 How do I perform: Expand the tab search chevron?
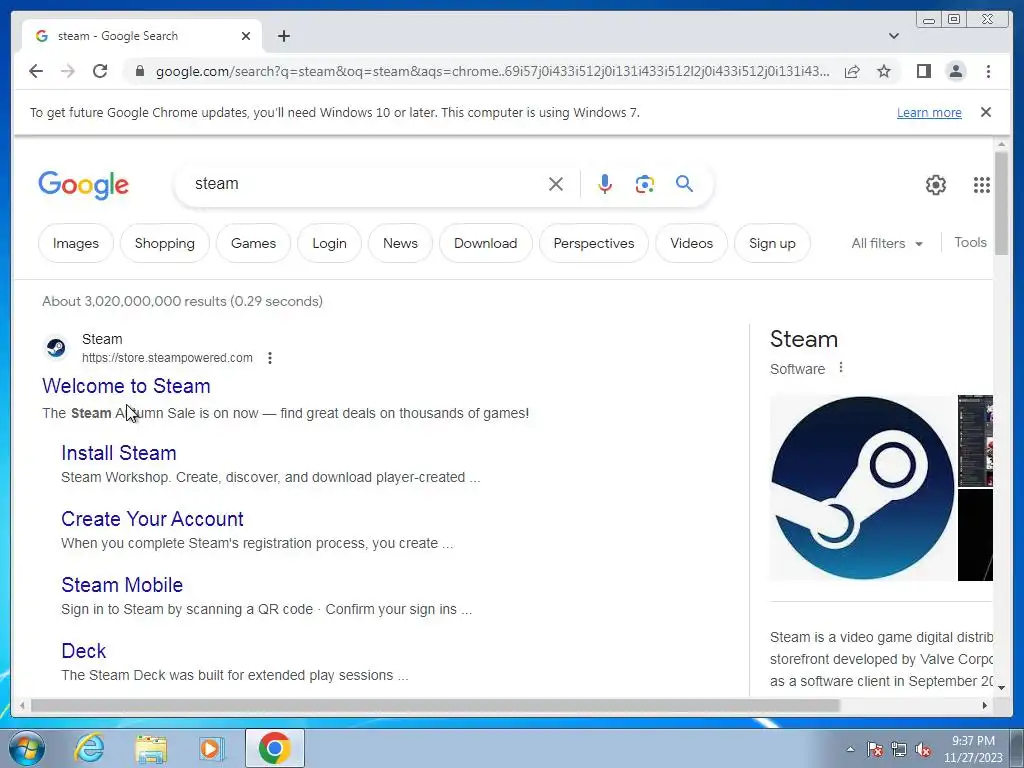click(x=893, y=36)
